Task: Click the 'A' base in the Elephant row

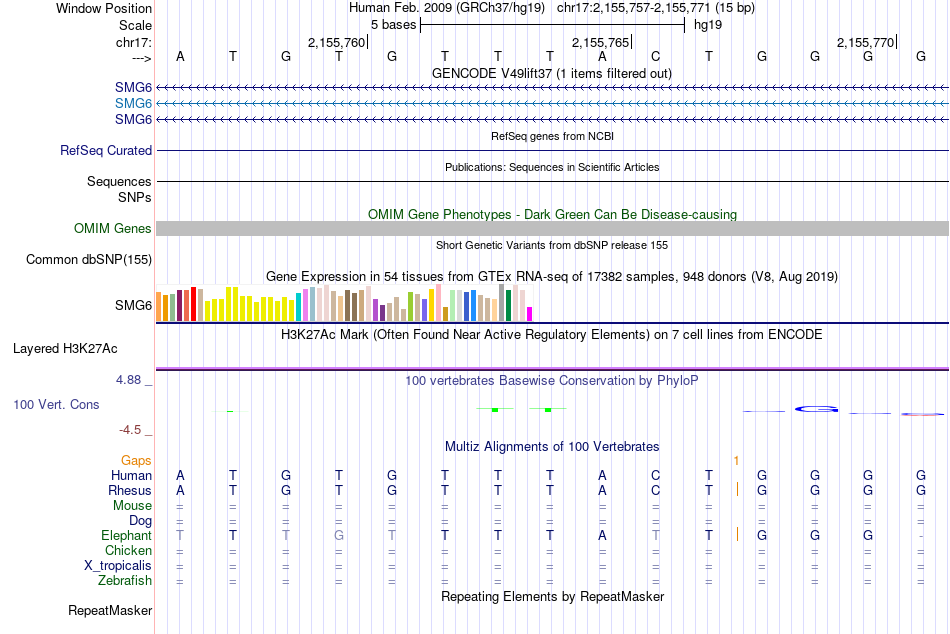Action: [602, 536]
